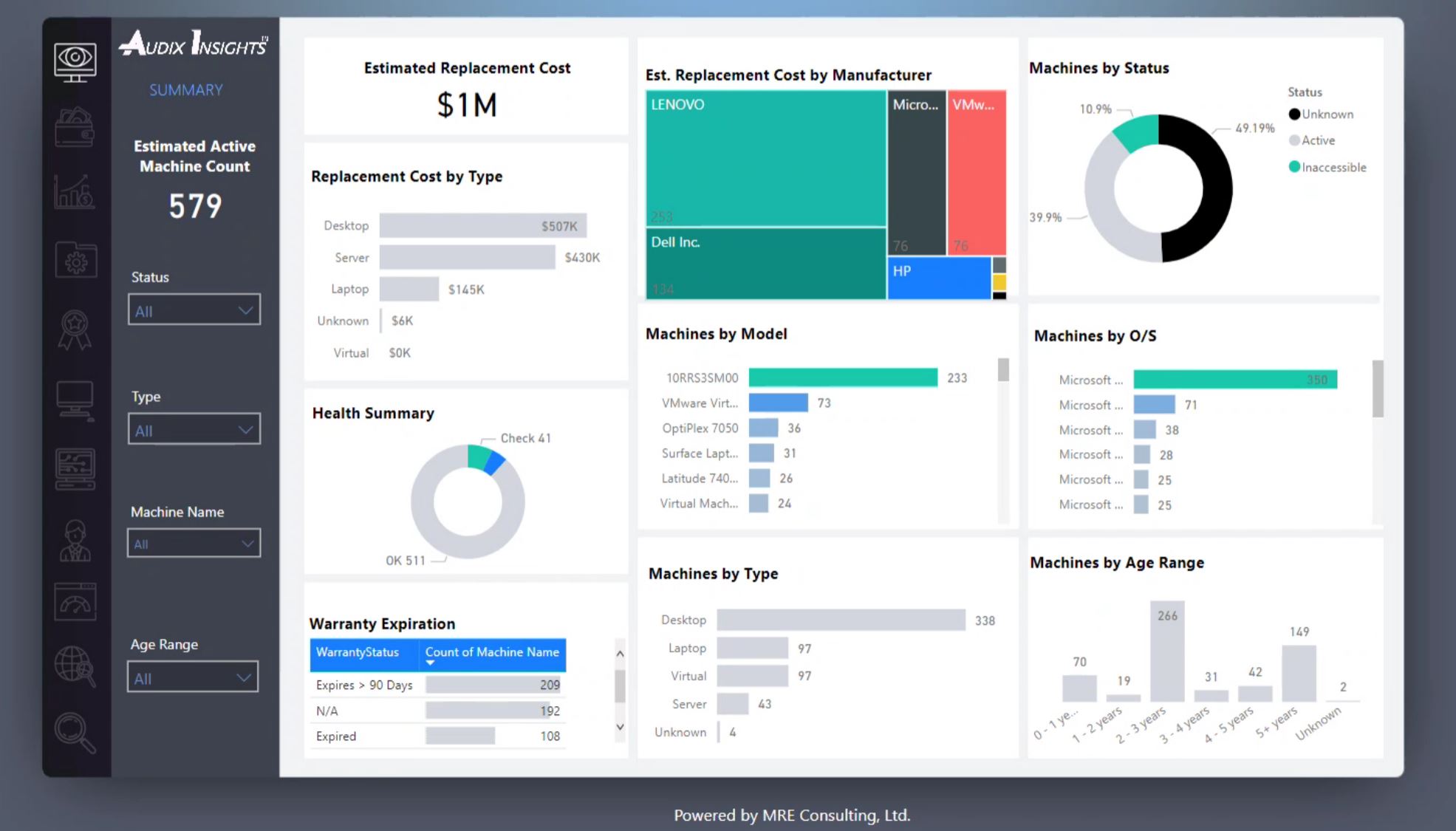Open the award ribbon badge icon
1456x831 pixels.
click(75, 329)
